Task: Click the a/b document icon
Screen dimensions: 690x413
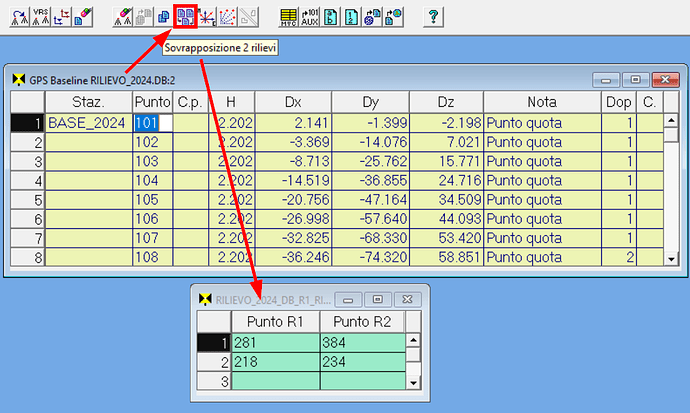Action: click(330, 17)
